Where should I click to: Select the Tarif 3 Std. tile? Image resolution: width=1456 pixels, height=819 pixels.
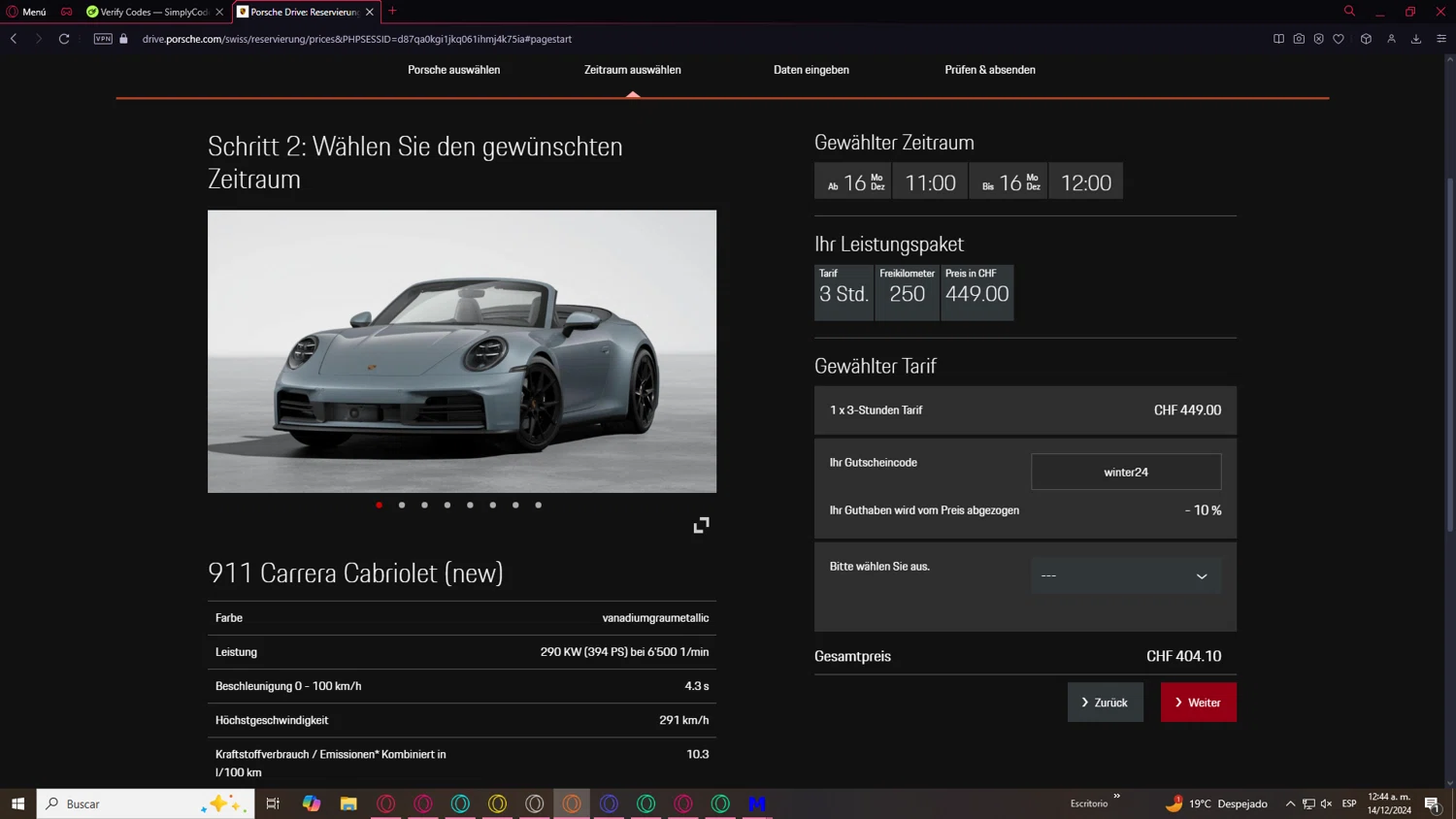click(844, 292)
